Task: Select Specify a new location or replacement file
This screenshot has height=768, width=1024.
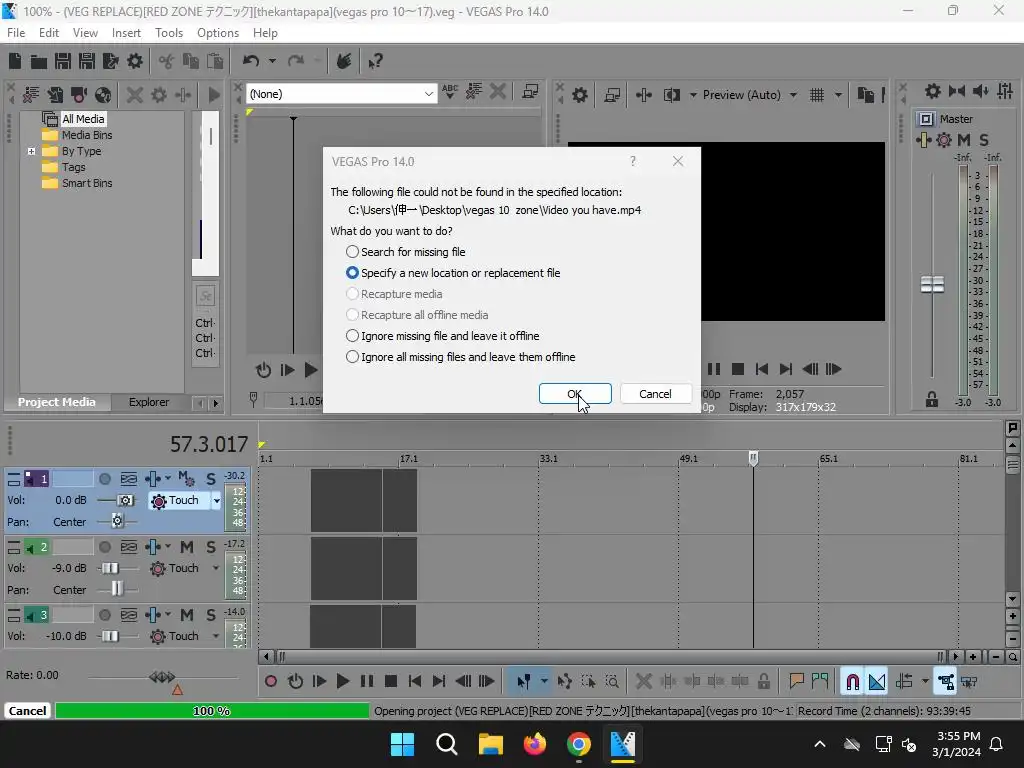Action: click(453, 273)
